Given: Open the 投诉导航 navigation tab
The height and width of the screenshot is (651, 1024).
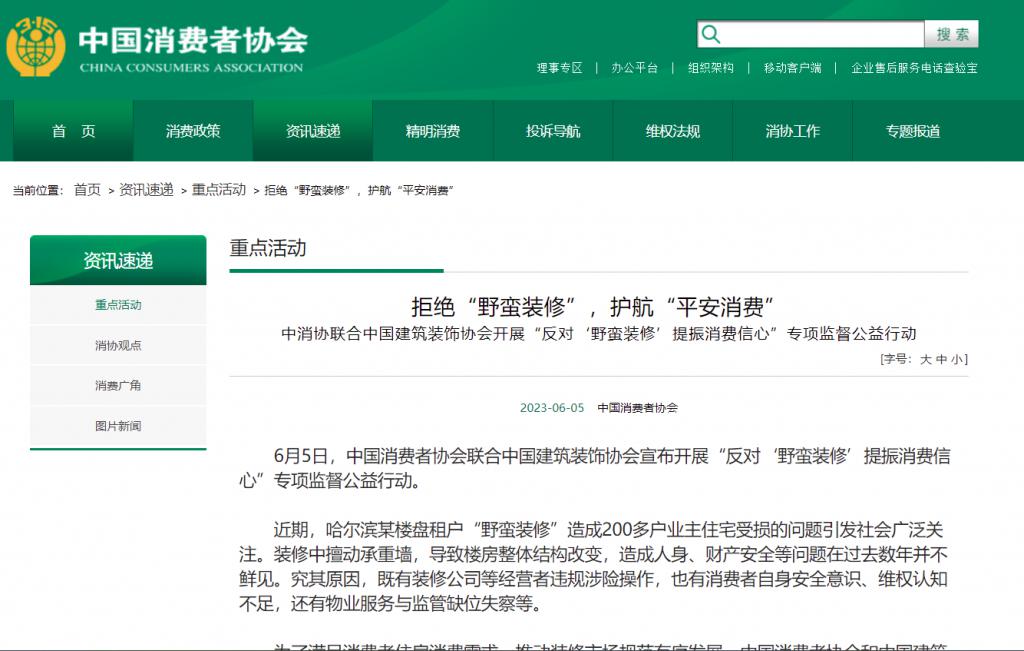Looking at the screenshot, I should (x=553, y=131).
